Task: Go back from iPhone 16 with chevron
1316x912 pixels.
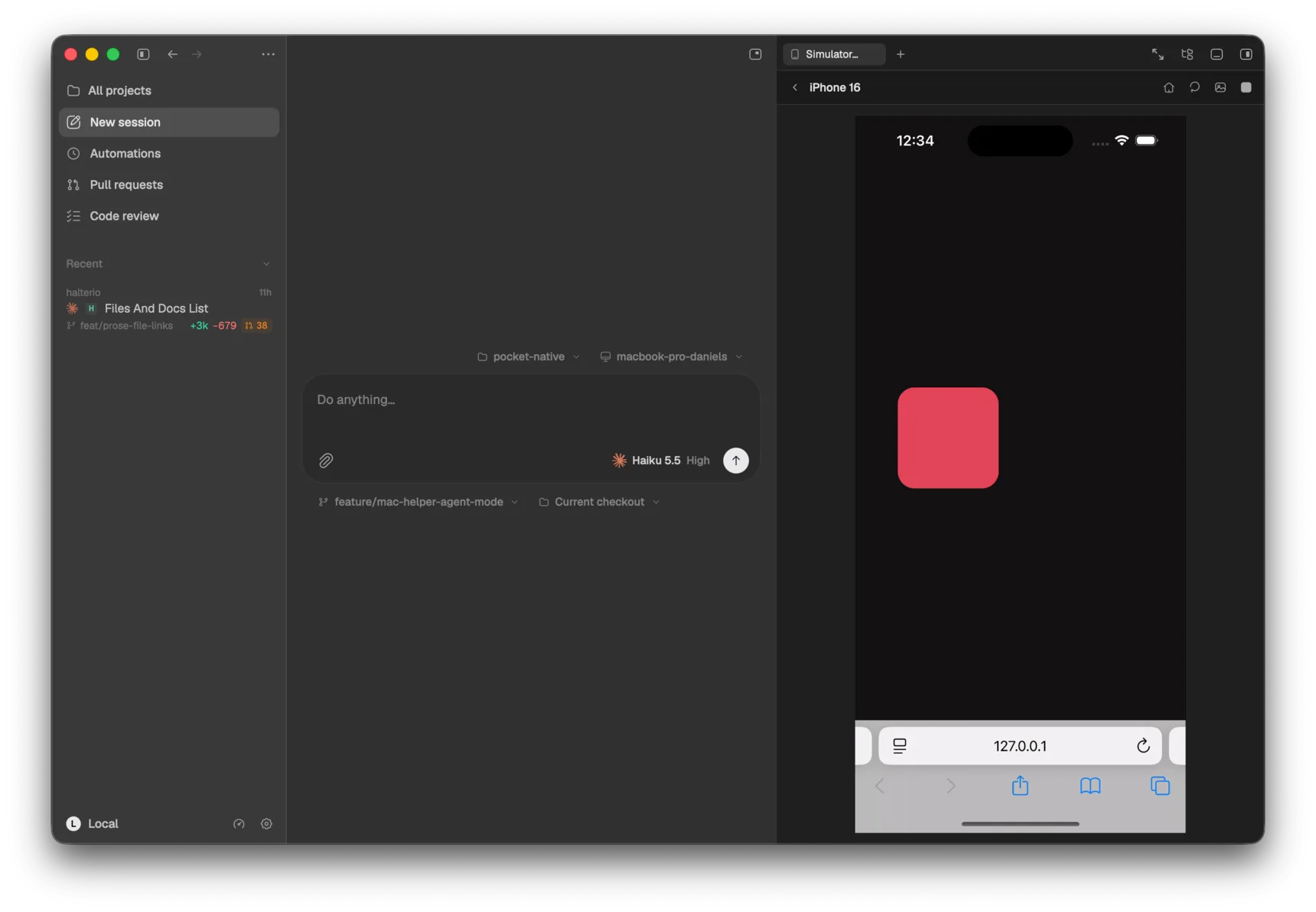Action: [795, 87]
